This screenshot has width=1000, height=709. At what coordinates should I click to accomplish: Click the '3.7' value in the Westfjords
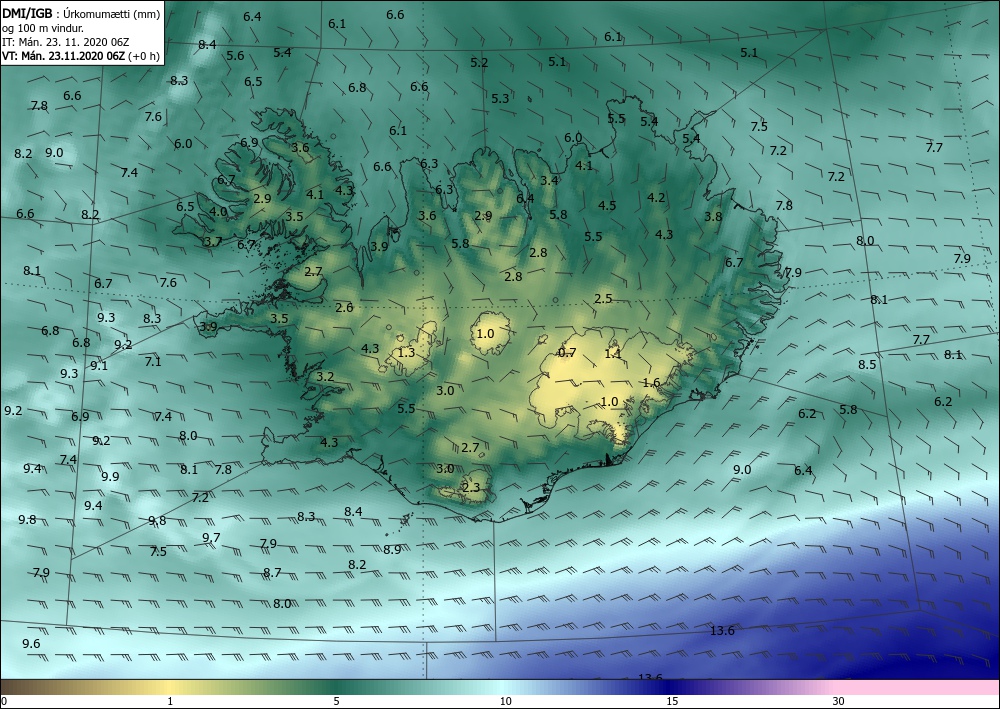[212, 242]
